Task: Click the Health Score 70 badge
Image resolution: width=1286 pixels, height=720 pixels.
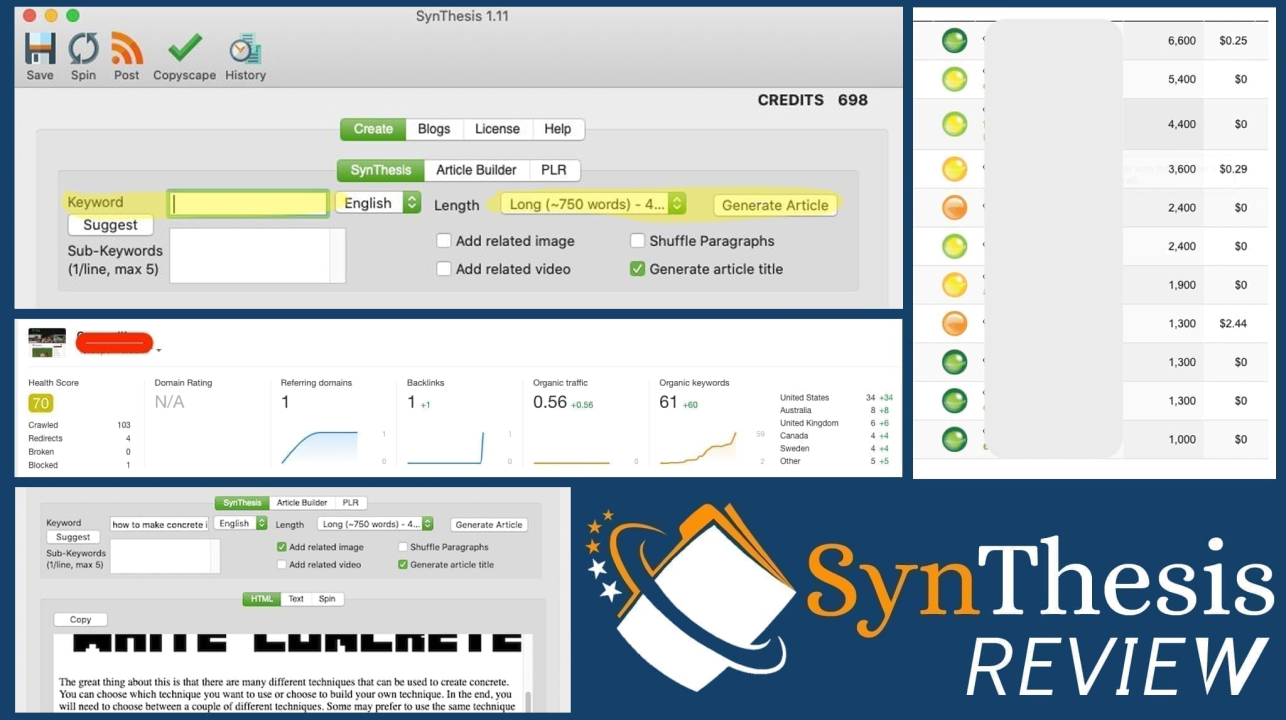Action: point(40,403)
